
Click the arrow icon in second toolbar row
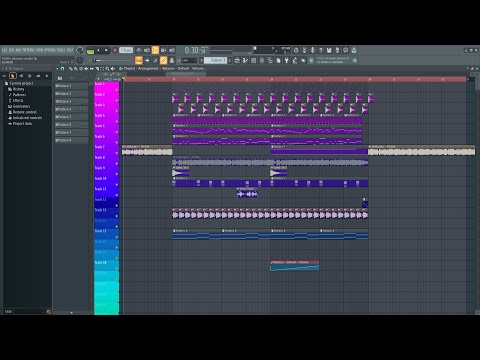click(x=147, y=60)
